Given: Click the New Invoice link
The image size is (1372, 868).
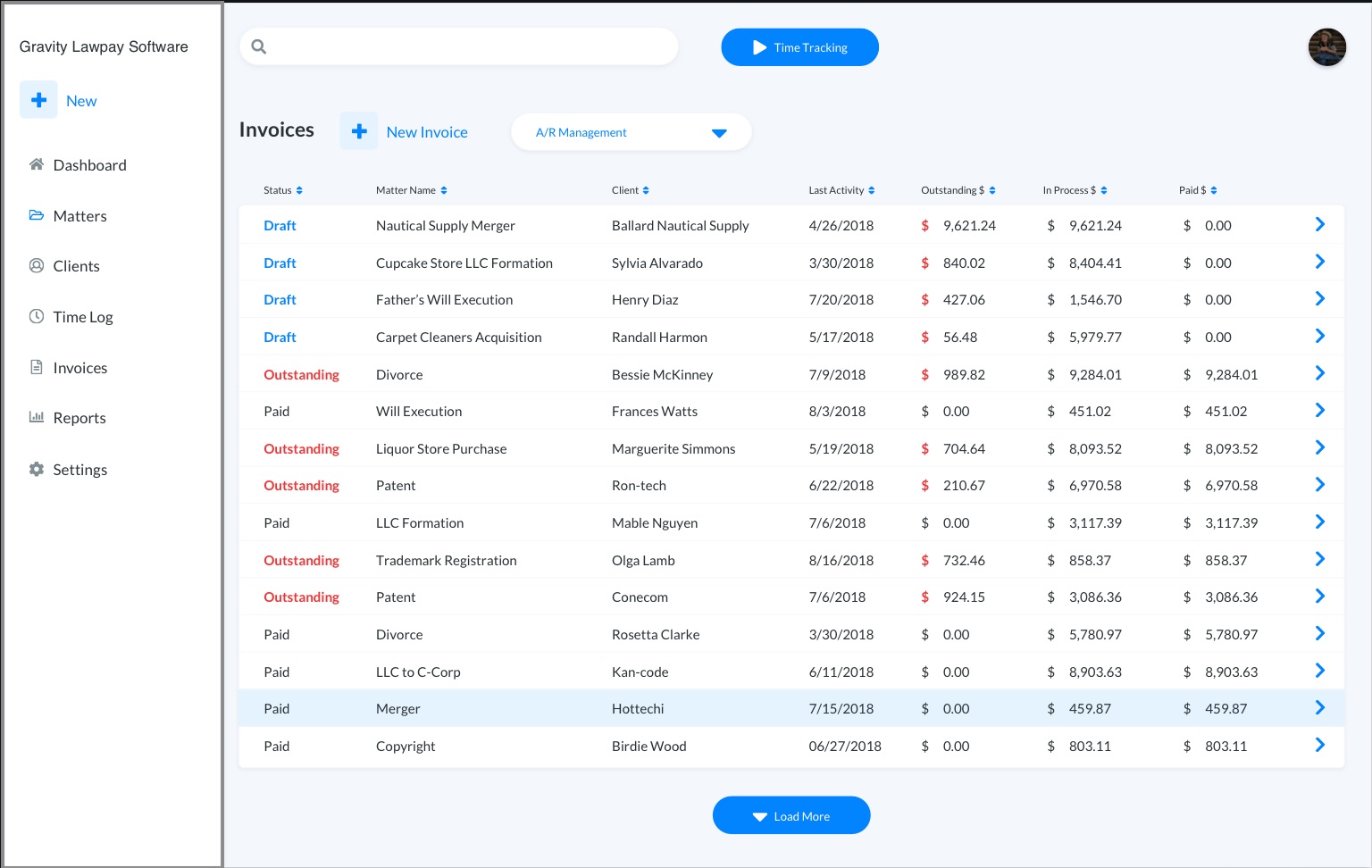Looking at the screenshot, I should [x=427, y=132].
